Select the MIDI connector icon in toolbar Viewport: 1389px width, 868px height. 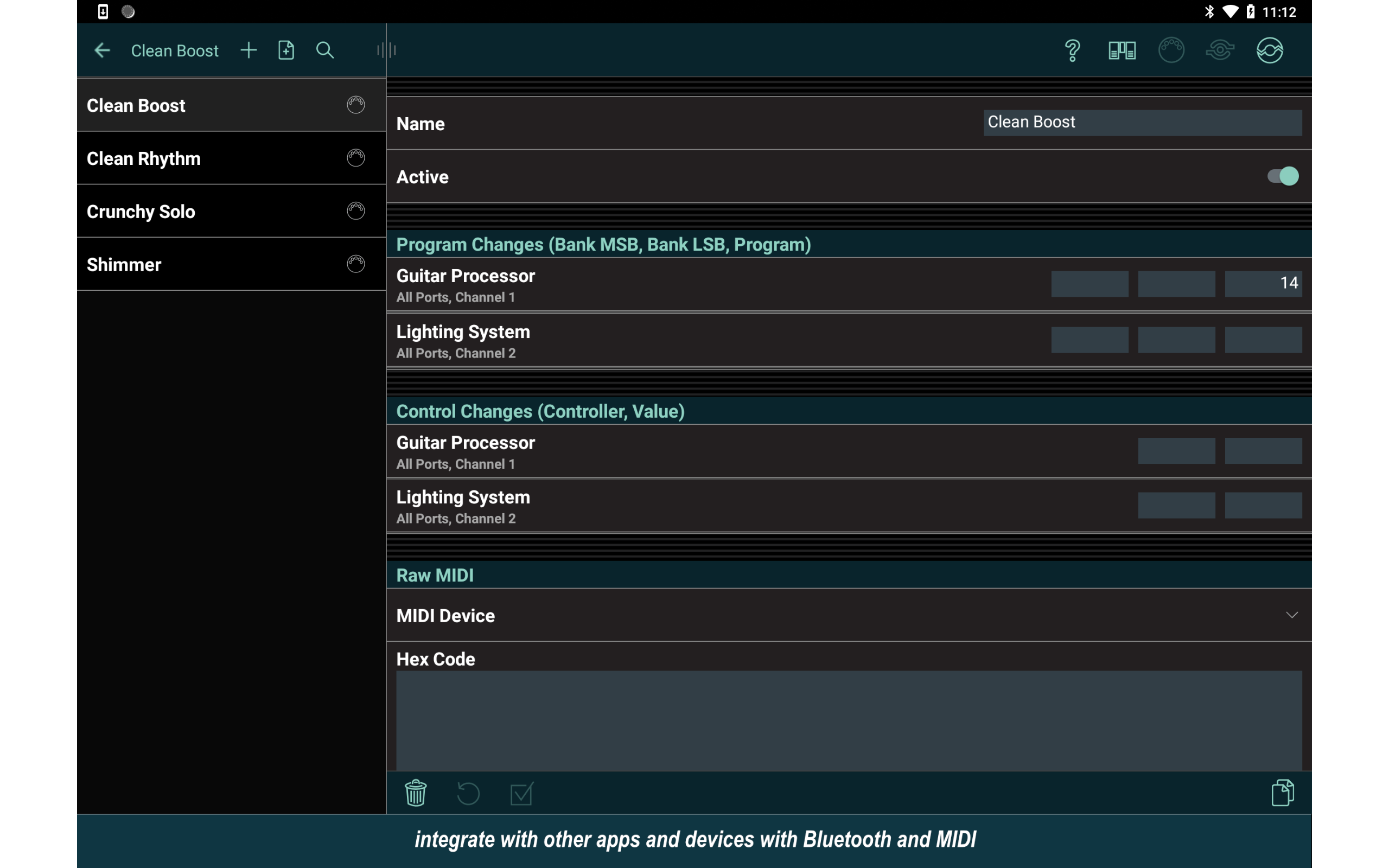1171,50
